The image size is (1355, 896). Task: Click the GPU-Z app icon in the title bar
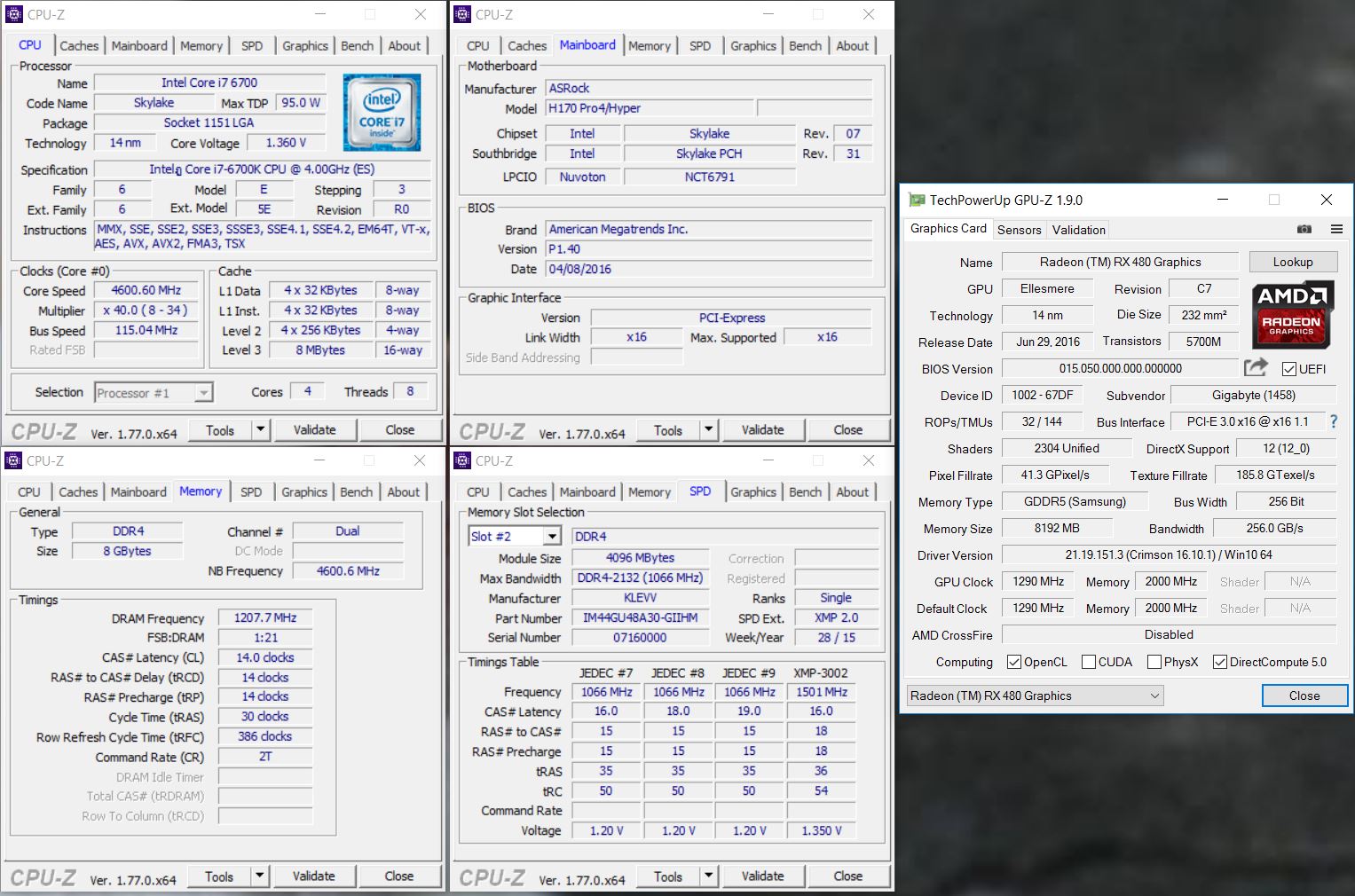click(917, 200)
